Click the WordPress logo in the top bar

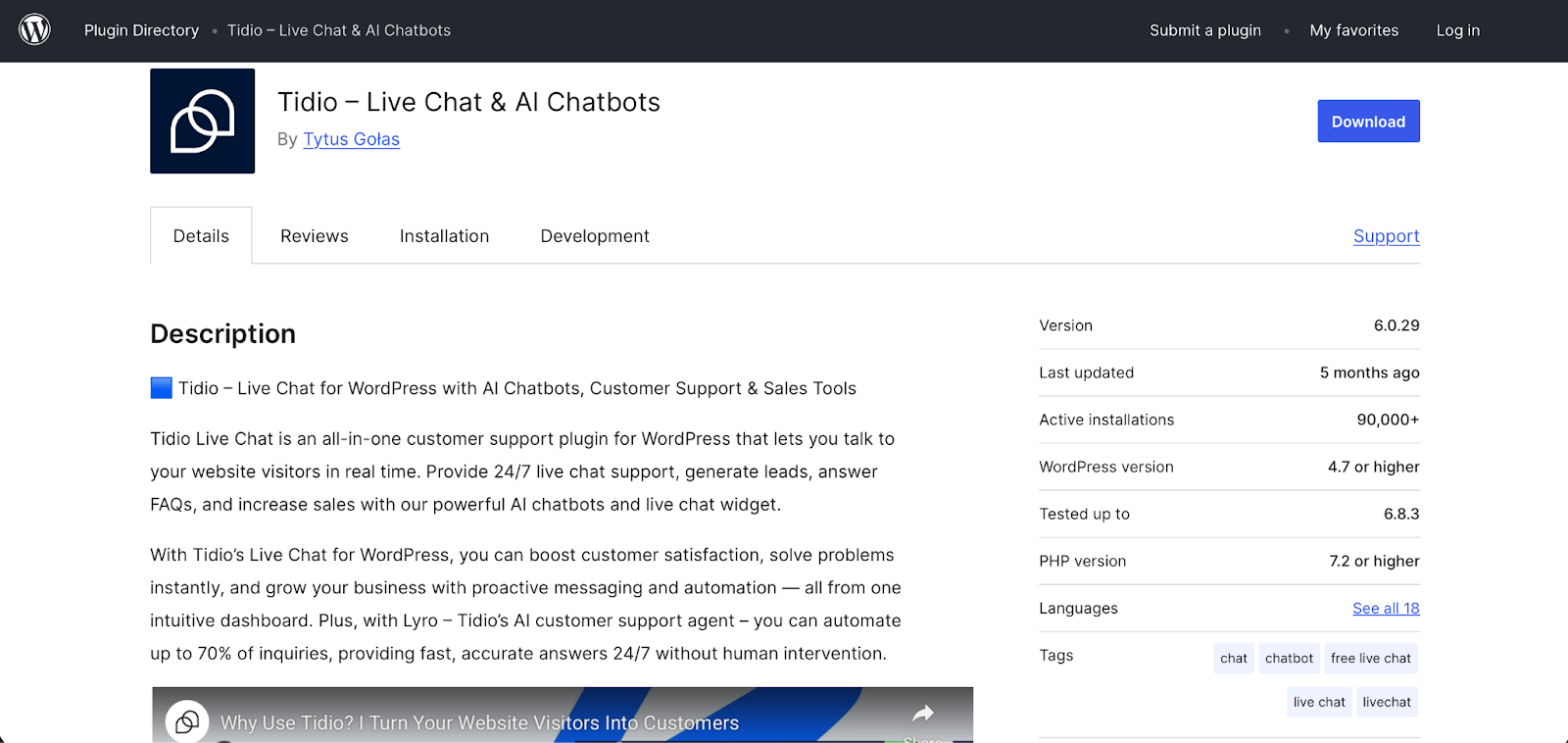click(34, 29)
